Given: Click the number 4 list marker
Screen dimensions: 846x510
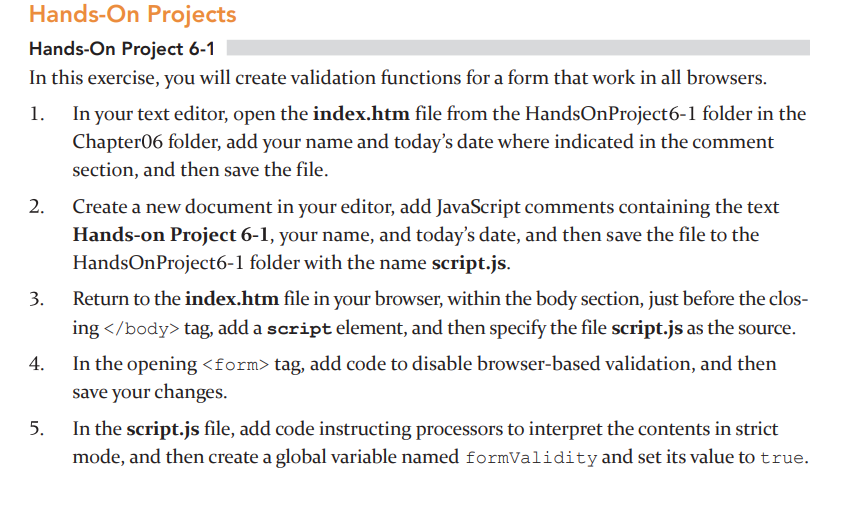Looking at the screenshot, I should tap(37, 364).
